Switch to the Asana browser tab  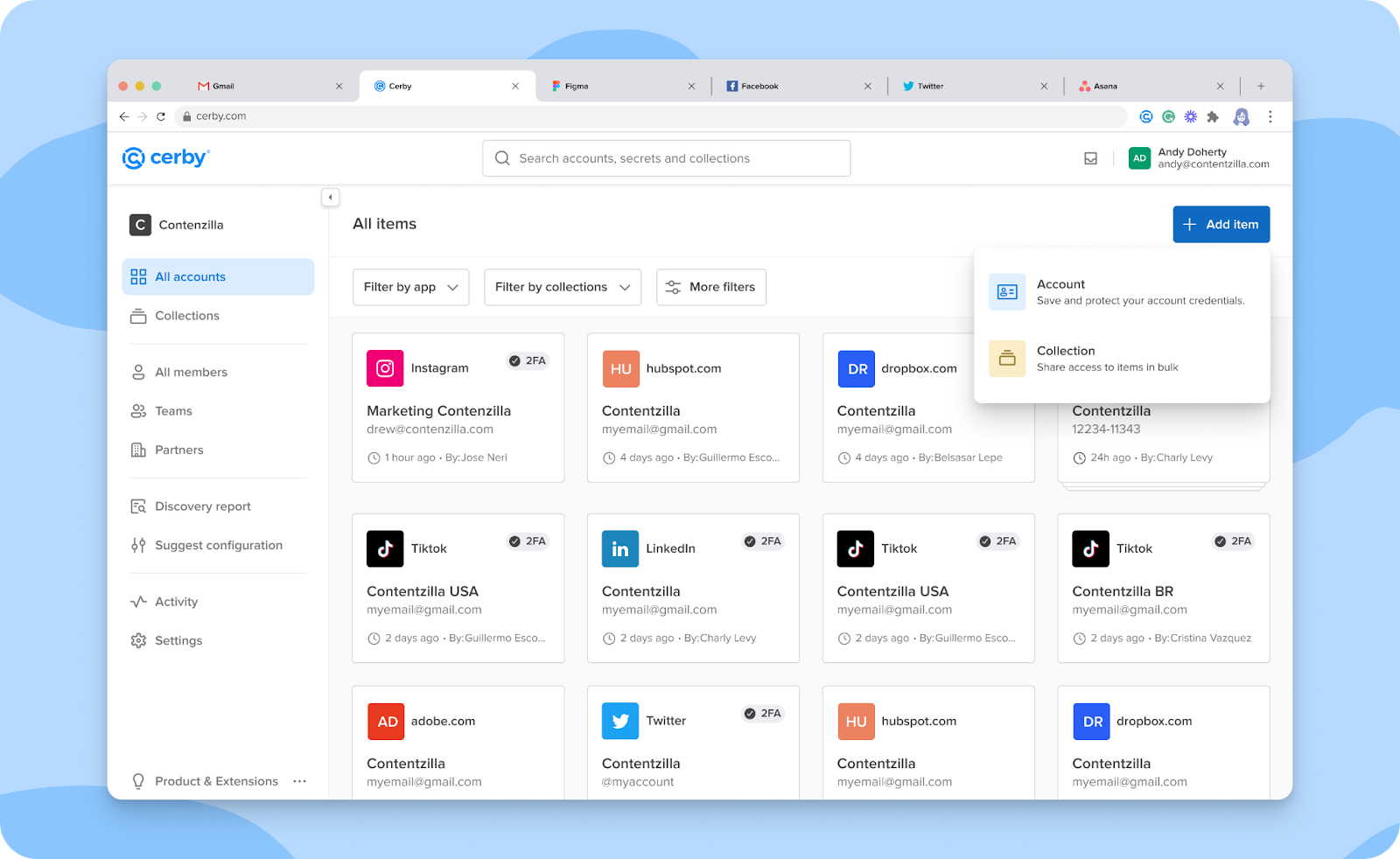pyautogui.click(x=1151, y=86)
